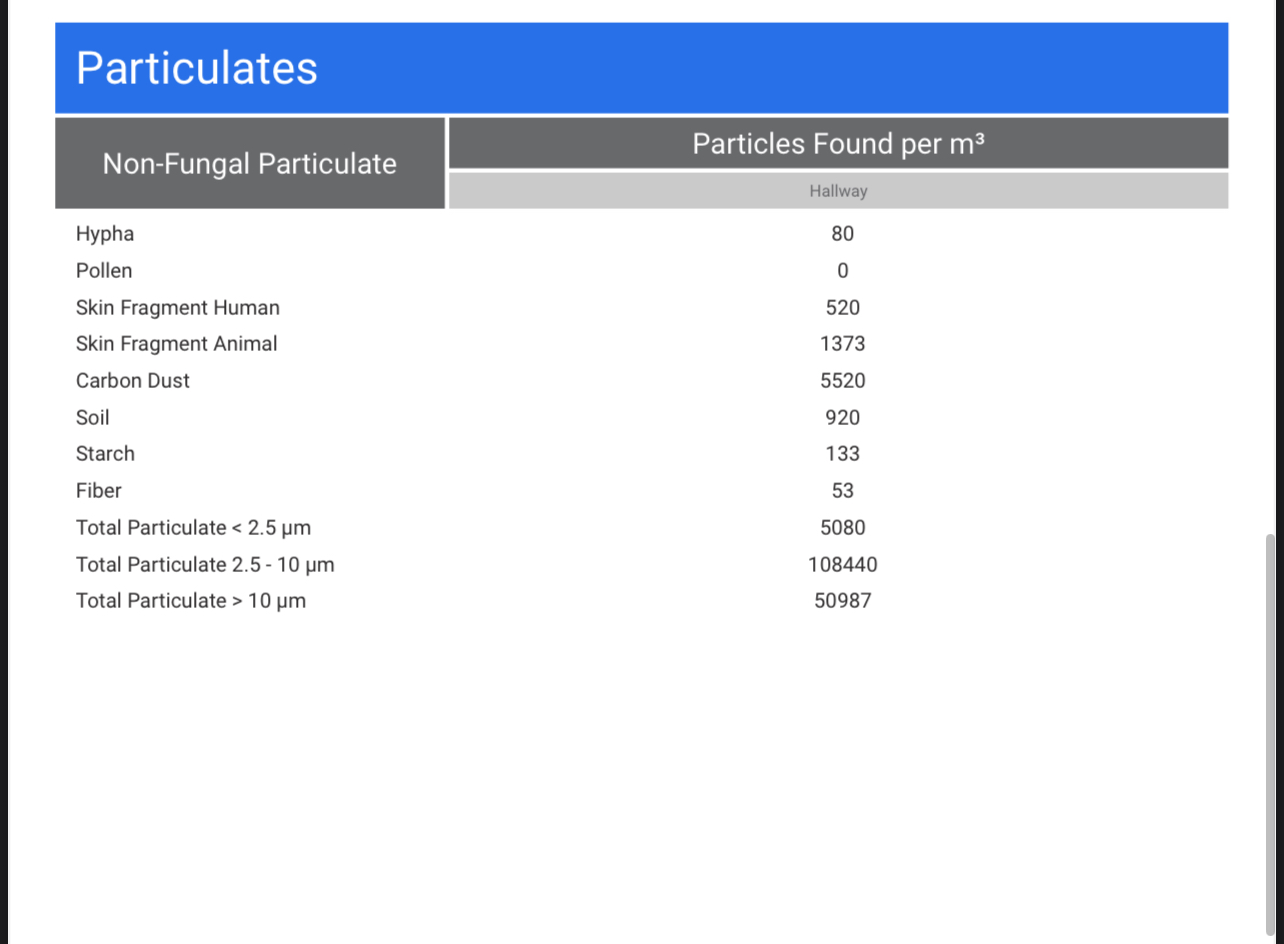Click the Carbon Dust value 5520
1284x944 pixels.
843,381
